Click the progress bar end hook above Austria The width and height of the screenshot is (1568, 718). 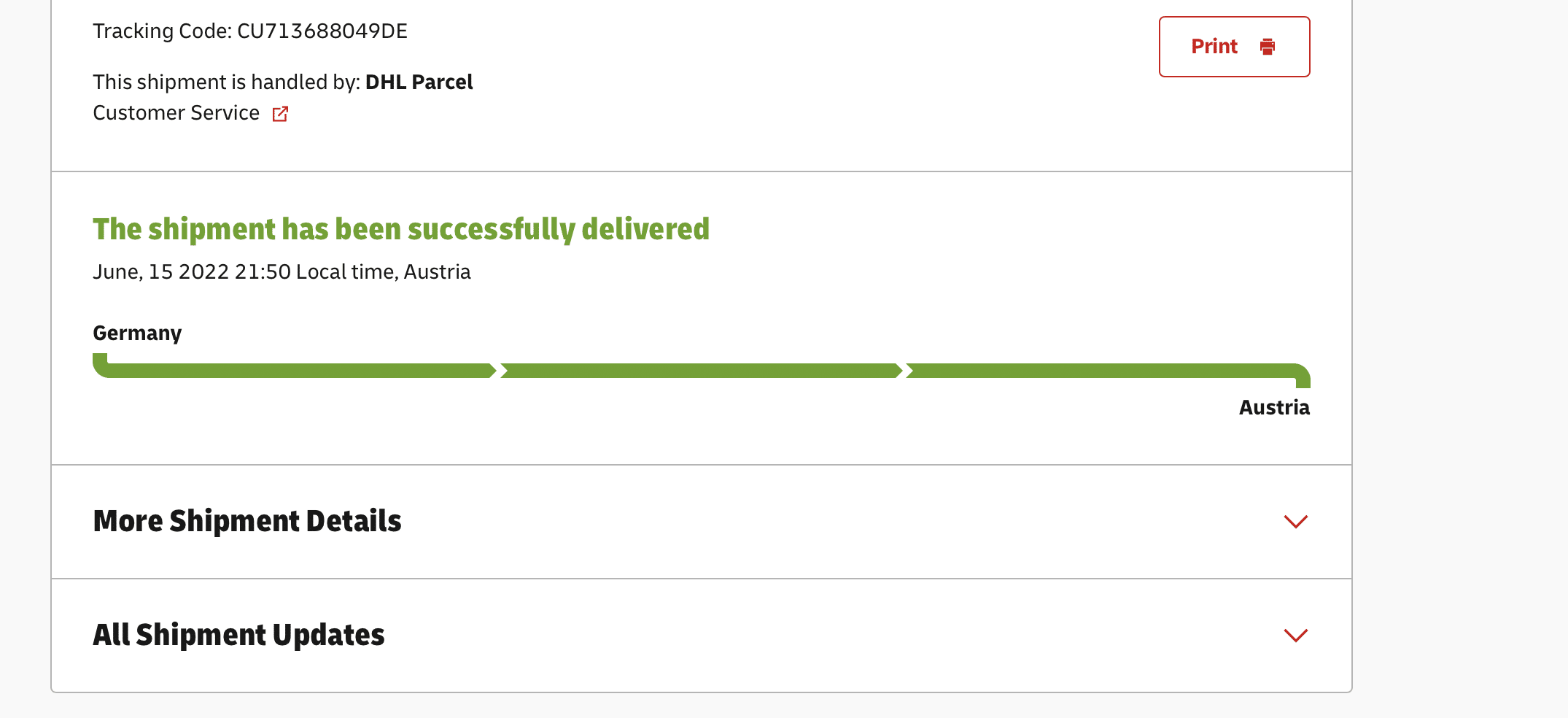(1303, 378)
